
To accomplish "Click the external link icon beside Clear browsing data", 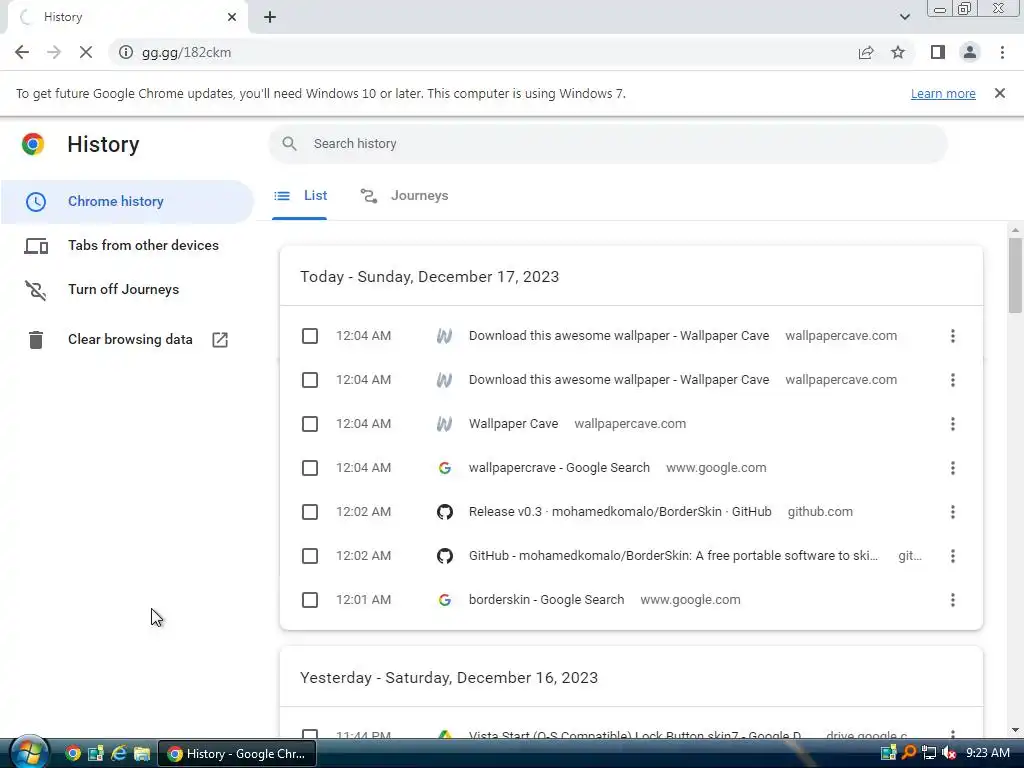I will coord(220,340).
